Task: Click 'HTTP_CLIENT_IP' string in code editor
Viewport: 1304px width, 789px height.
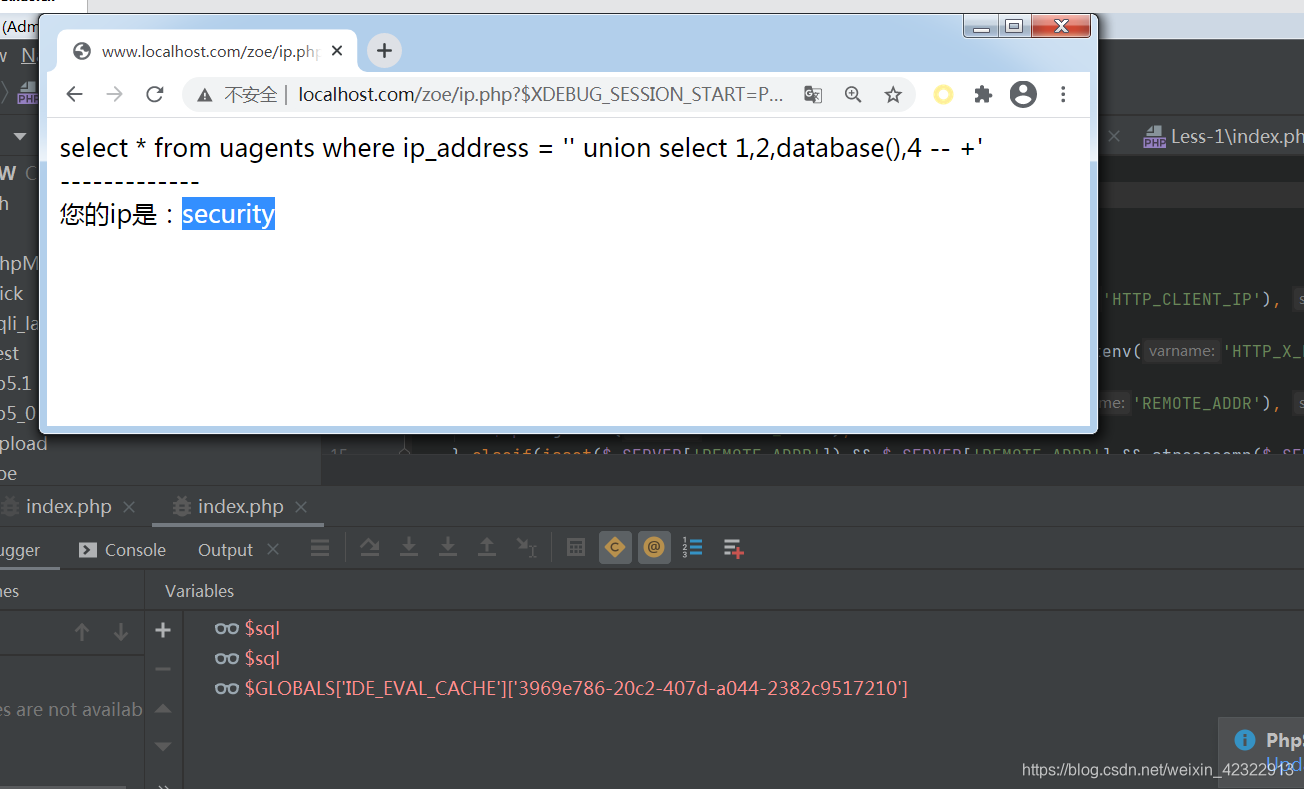Action: pyautogui.click(x=1184, y=299)
